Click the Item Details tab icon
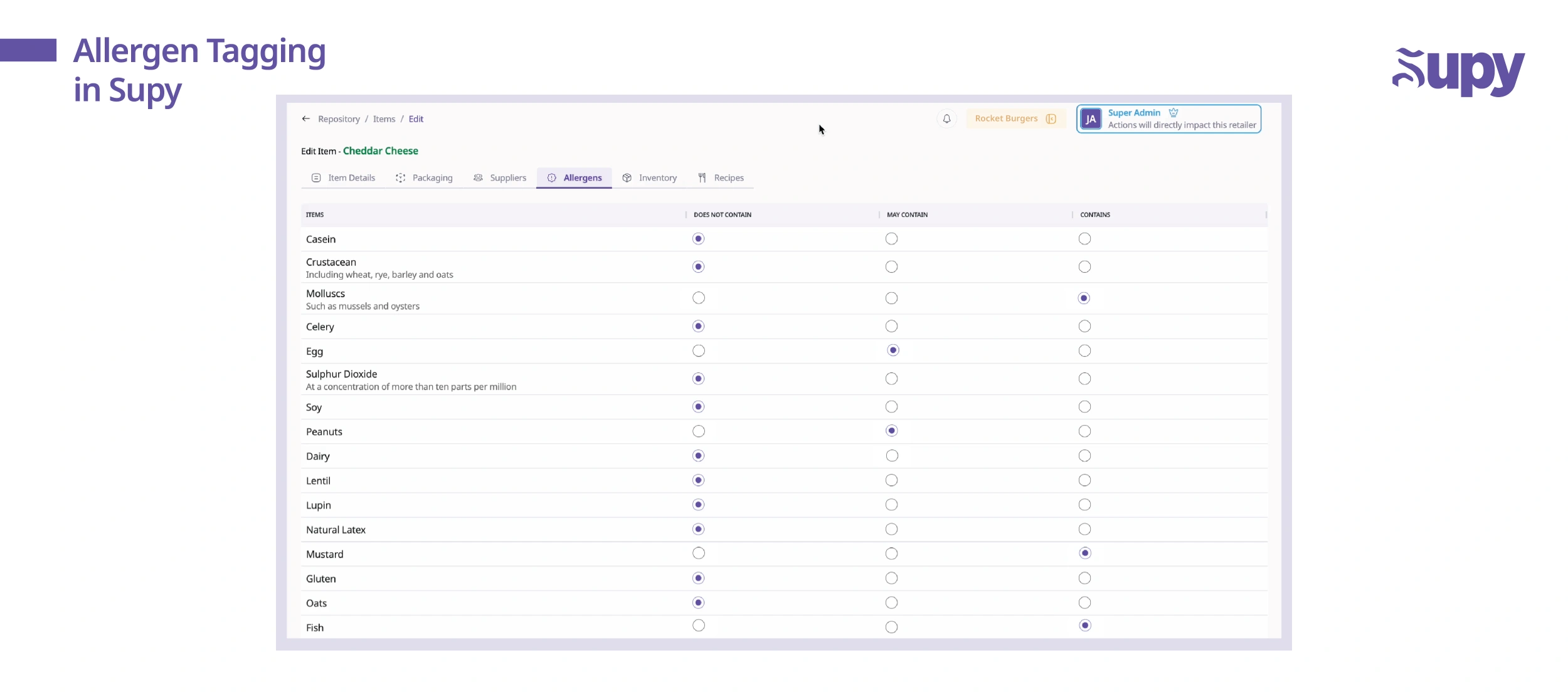This screenshot has width=1568, height=692. (316, 178)
